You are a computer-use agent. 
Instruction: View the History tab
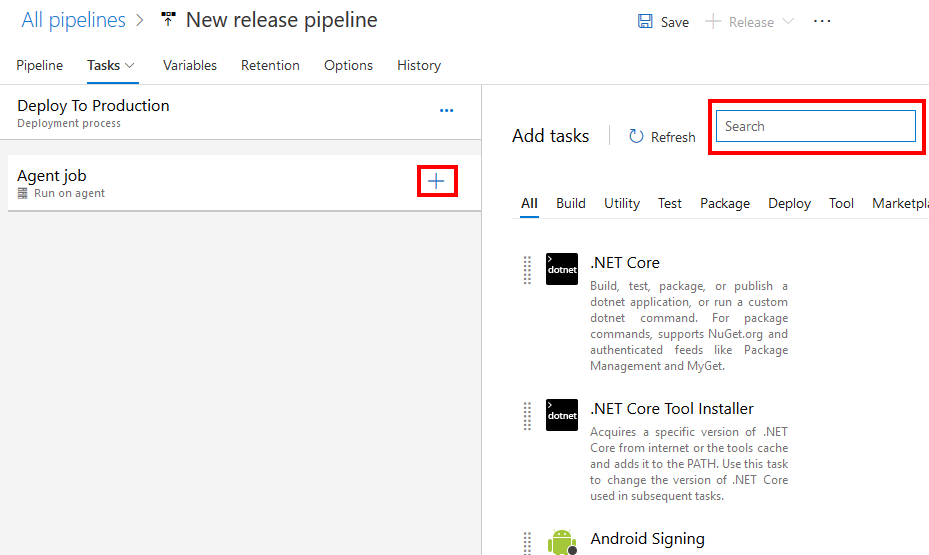point(419,65)
